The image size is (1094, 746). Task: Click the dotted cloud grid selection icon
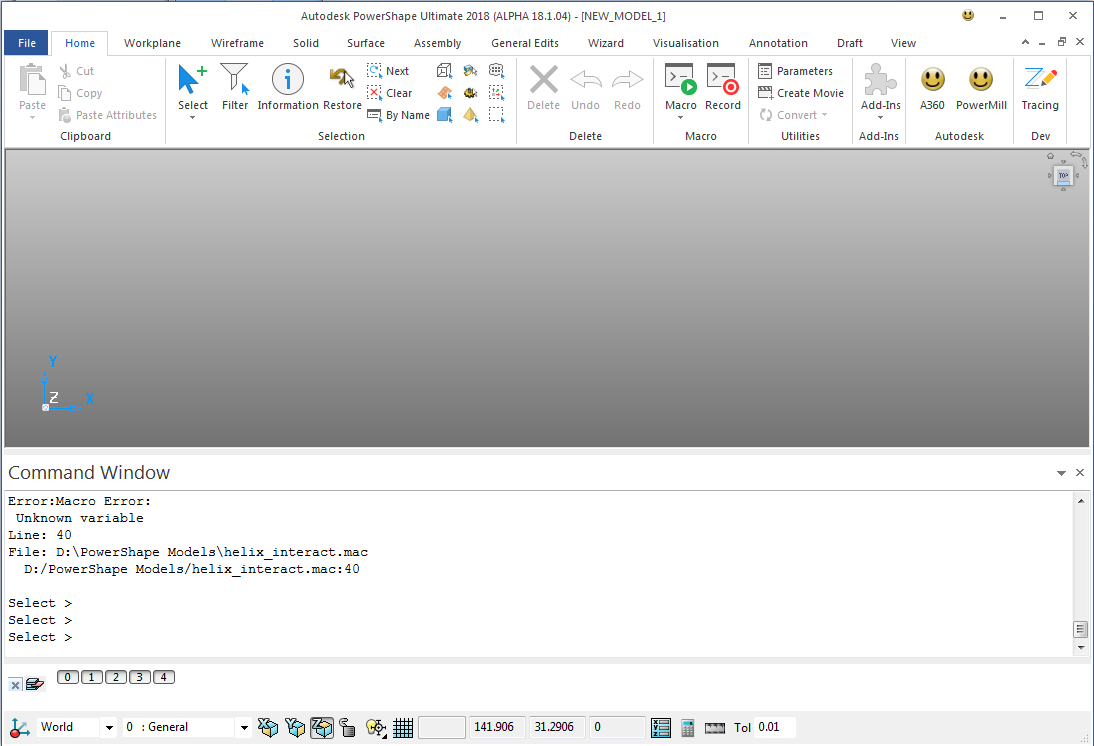[496, 70]
